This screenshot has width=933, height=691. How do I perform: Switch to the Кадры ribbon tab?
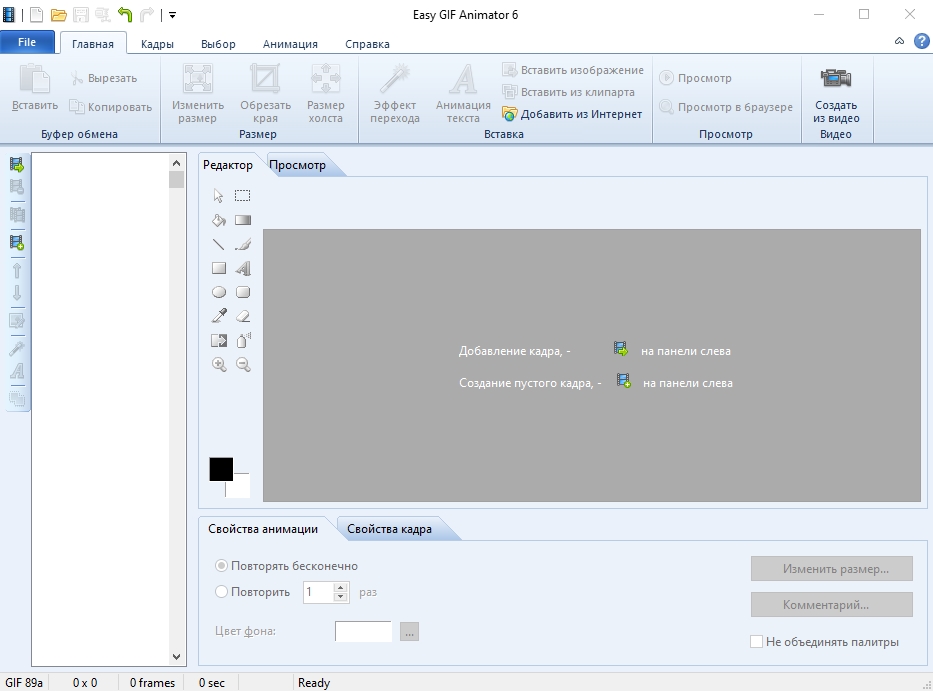click(x=157, y=44)
